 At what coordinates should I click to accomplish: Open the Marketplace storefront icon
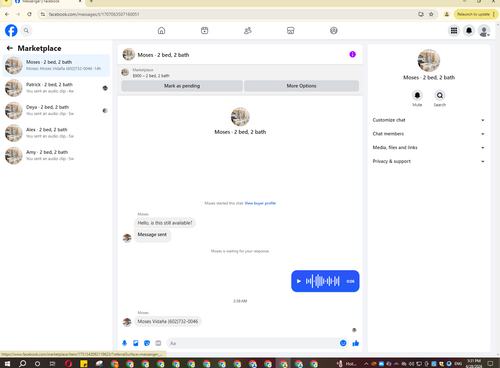[291, 31]
